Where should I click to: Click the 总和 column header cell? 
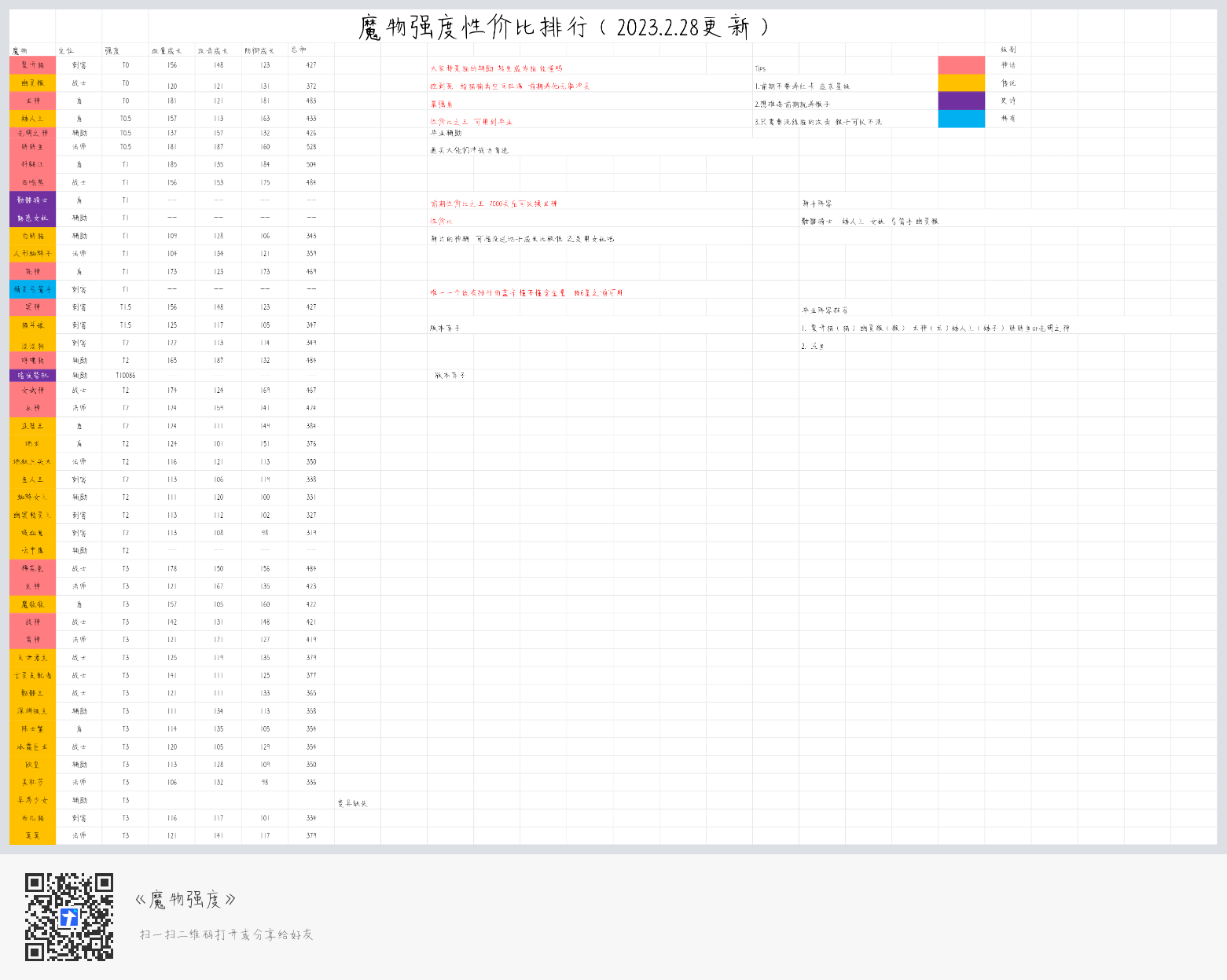click(x=311, y=50)
